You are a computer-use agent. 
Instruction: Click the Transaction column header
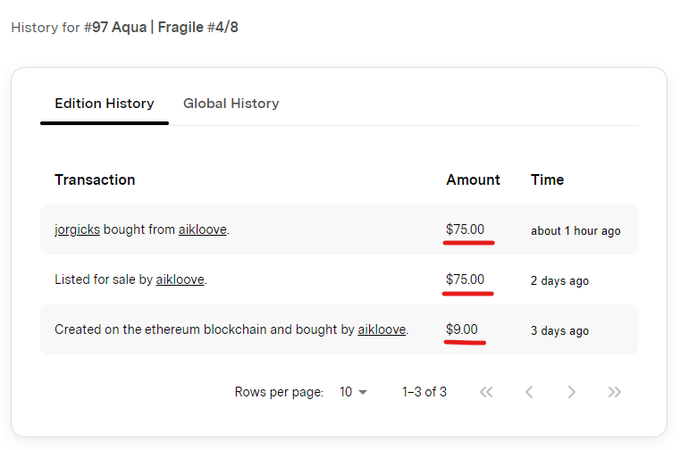click(x=95, y=180)
